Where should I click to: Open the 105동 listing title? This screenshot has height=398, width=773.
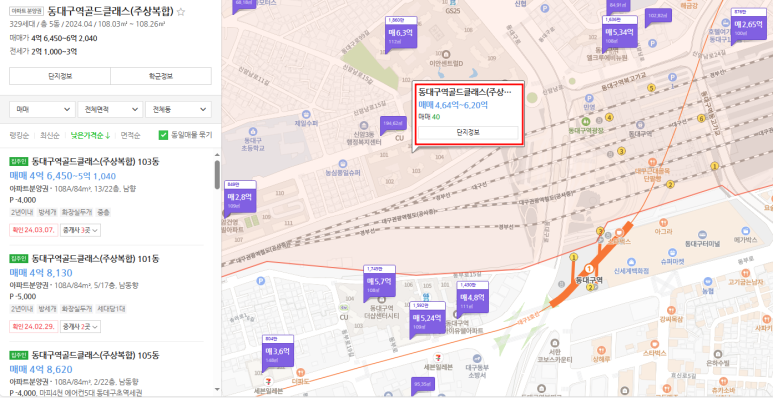pos(96,355)
